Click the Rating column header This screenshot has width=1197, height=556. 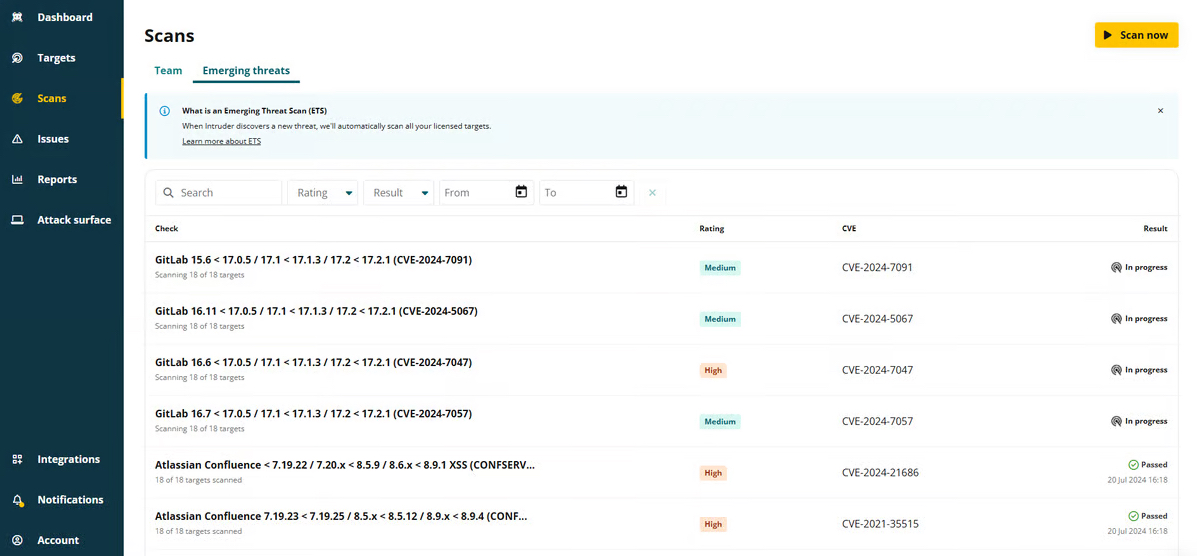711,228
